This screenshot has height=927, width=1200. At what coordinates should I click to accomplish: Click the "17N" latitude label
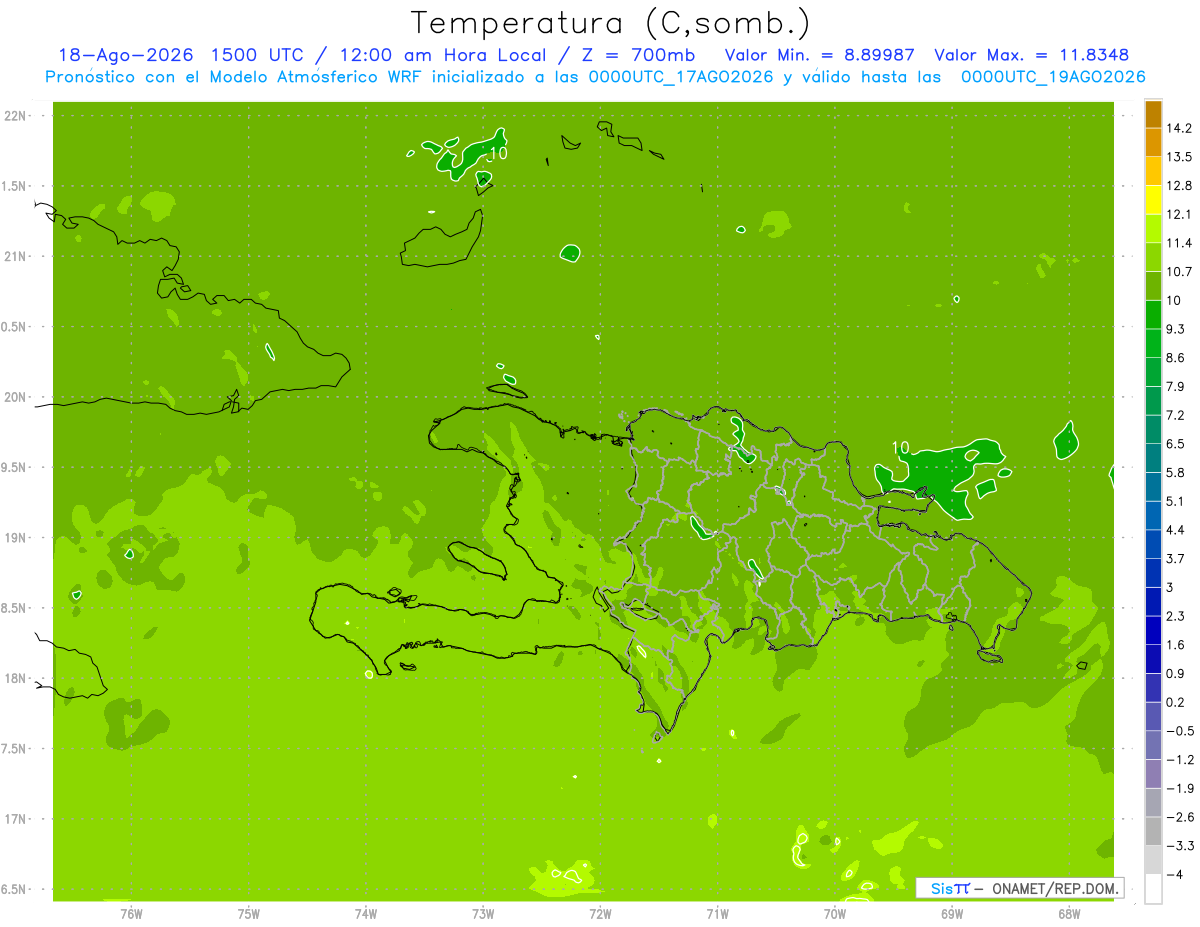coord(15,819)
